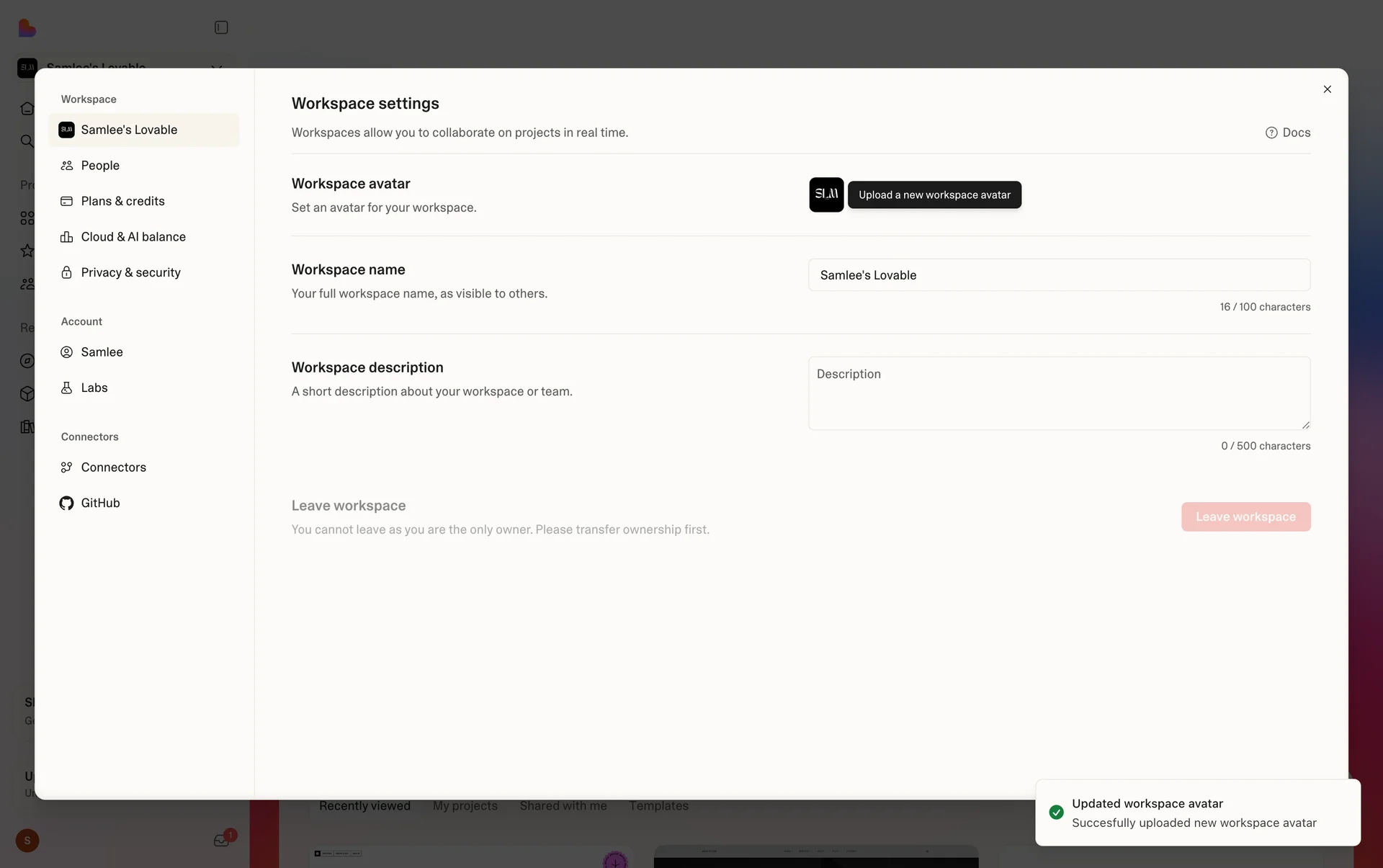
Task: Click the Connectors icon in sidebar
Action: pos(66,467)
